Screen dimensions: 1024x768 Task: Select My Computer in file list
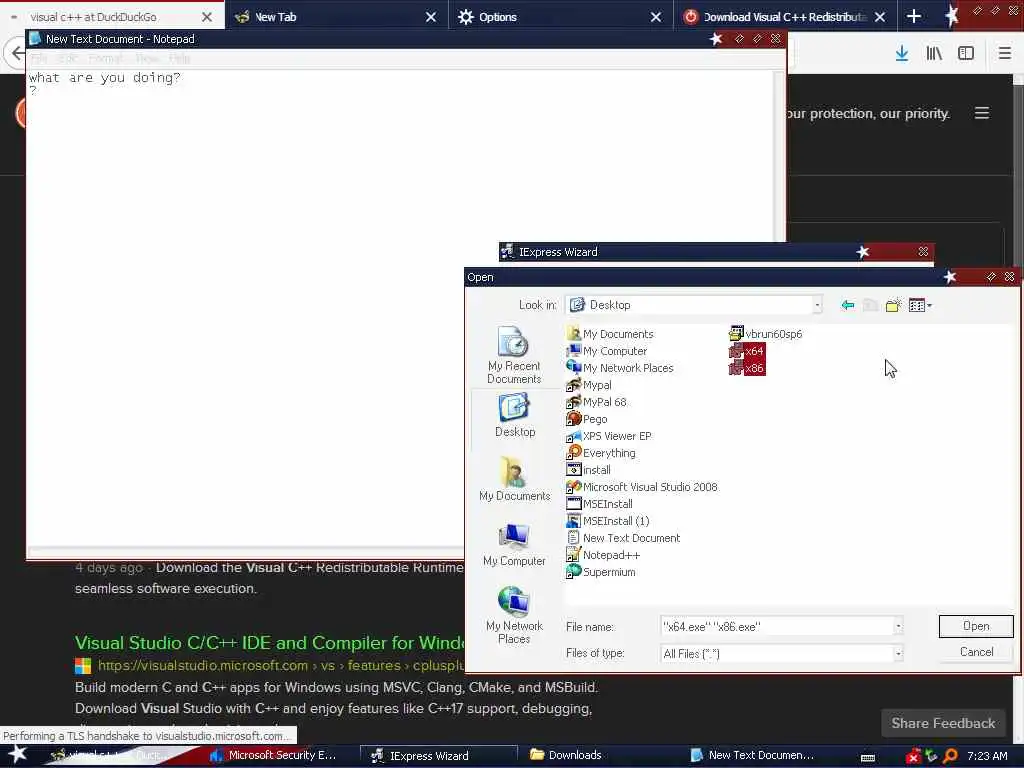click(607, 351)
